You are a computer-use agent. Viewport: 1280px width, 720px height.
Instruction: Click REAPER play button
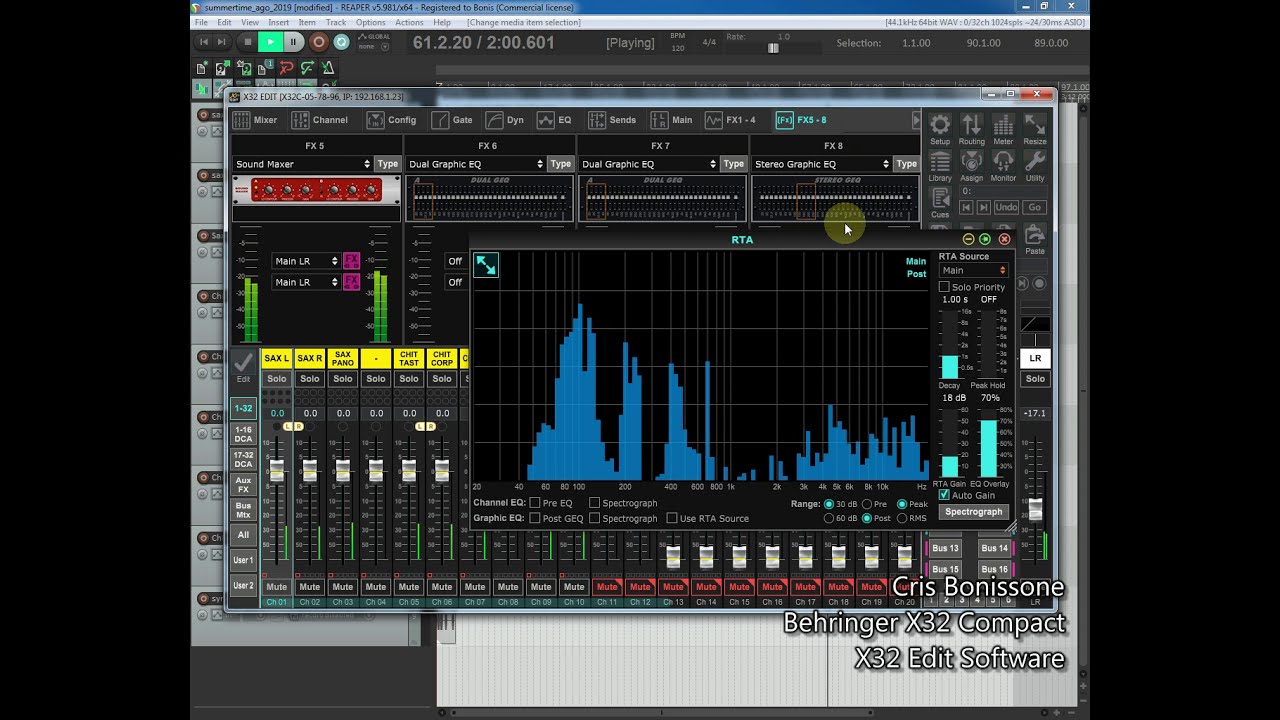pyautogui.click(x=270, y=42)
